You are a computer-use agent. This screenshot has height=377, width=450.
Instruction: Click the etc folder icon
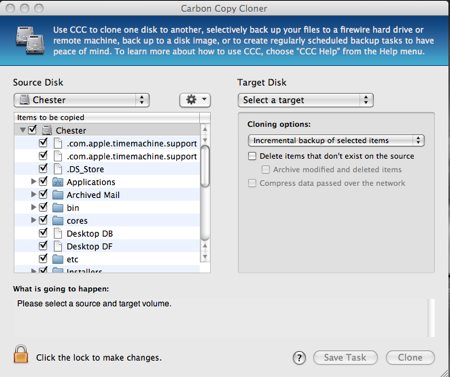(58, 259)
